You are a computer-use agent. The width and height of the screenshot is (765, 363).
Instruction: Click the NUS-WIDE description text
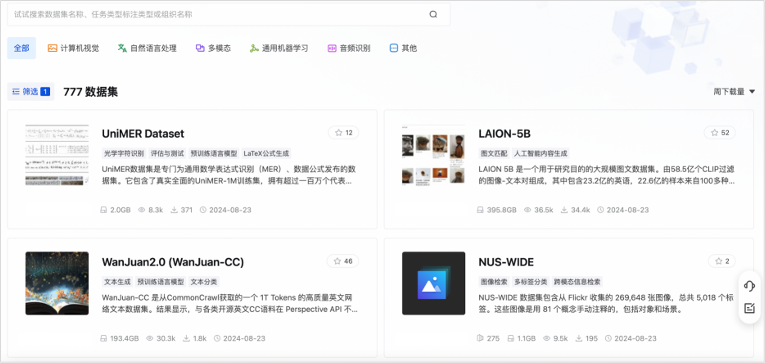[x=605, y=303]
